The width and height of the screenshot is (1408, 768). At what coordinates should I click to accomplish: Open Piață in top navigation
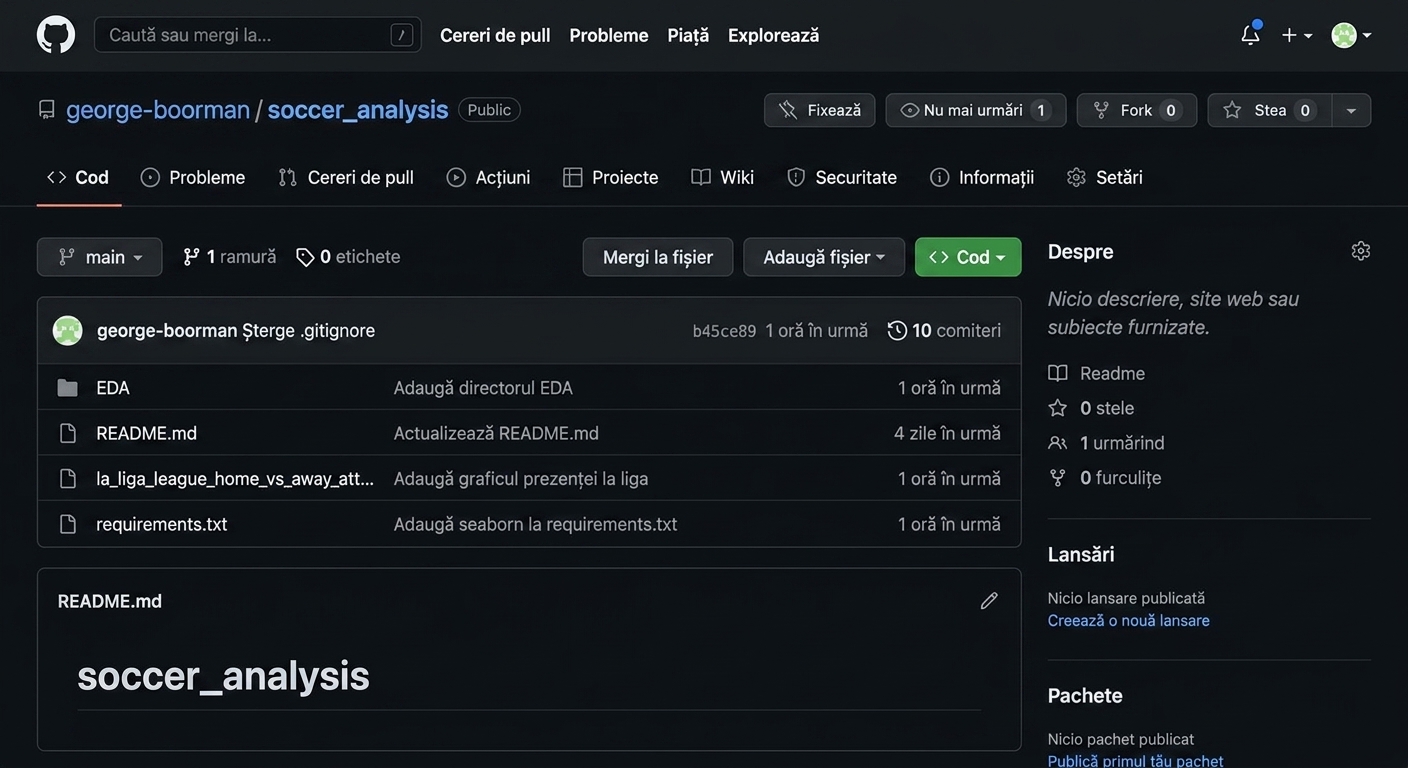point(688,35)
